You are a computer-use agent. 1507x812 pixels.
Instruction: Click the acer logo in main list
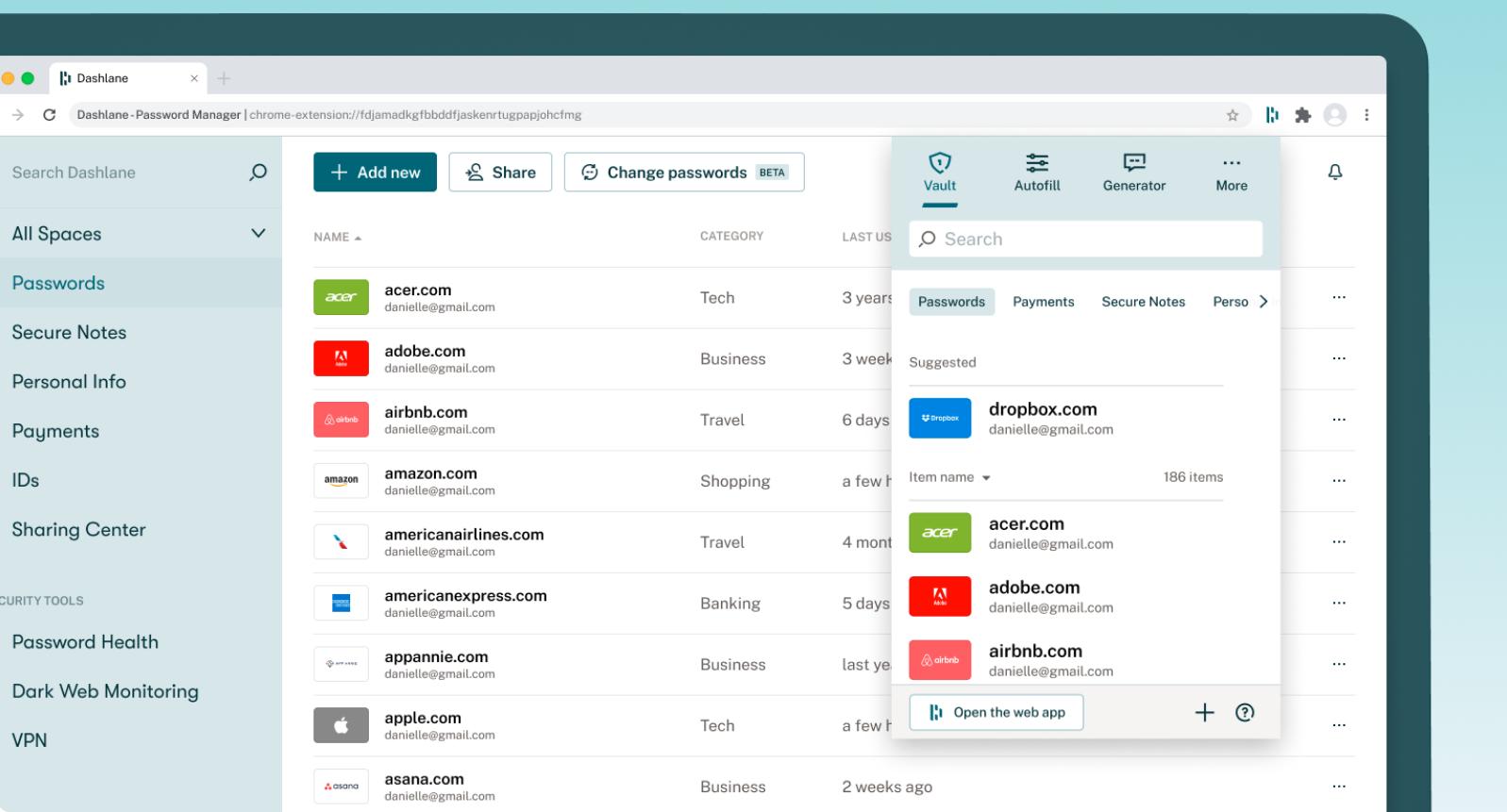(x=341, y=297)
